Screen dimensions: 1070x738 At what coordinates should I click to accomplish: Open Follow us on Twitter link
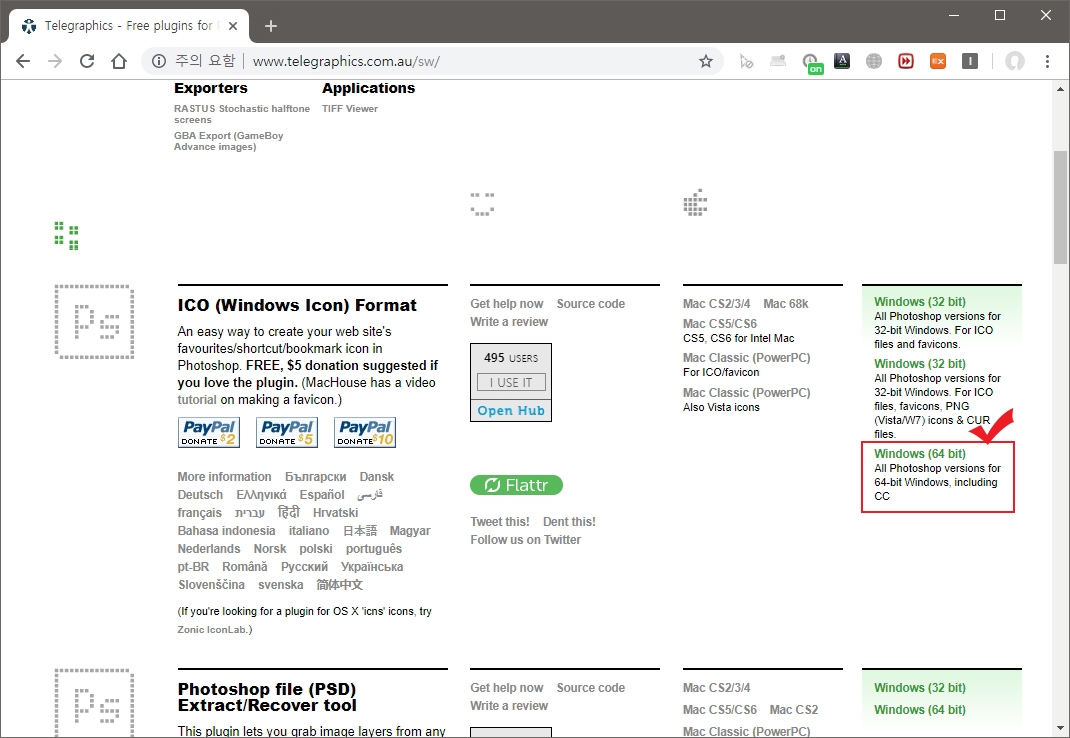[x=525, y=539]
